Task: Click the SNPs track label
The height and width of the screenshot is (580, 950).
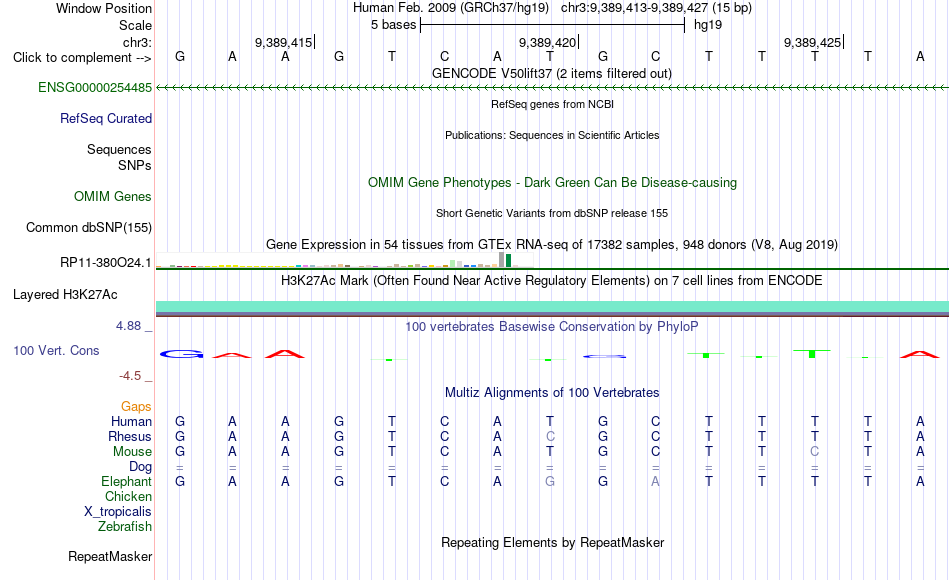Action: pyautogui.click(x=135, y=165)
